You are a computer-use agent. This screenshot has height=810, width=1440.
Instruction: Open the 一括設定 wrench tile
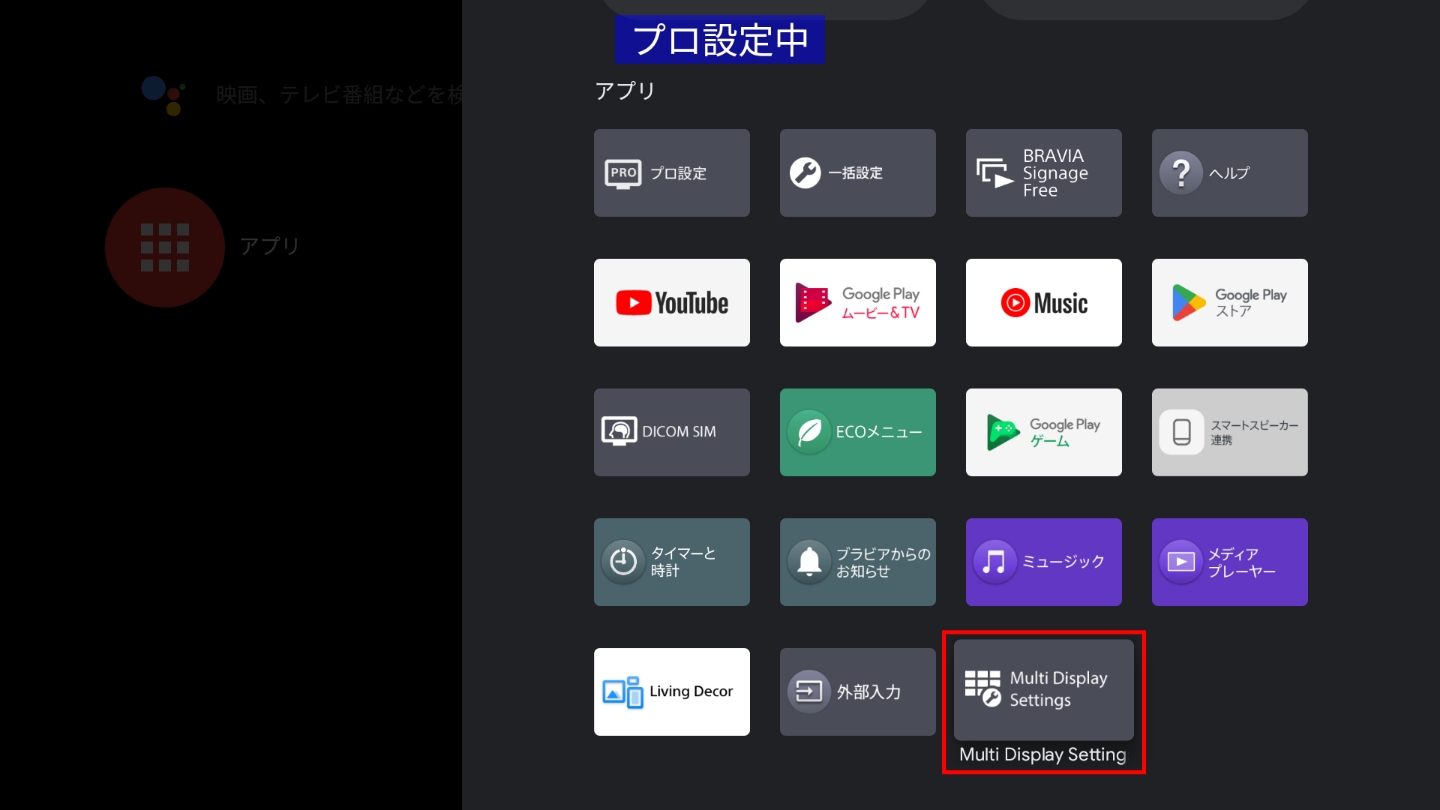click(x=857, y=173)
